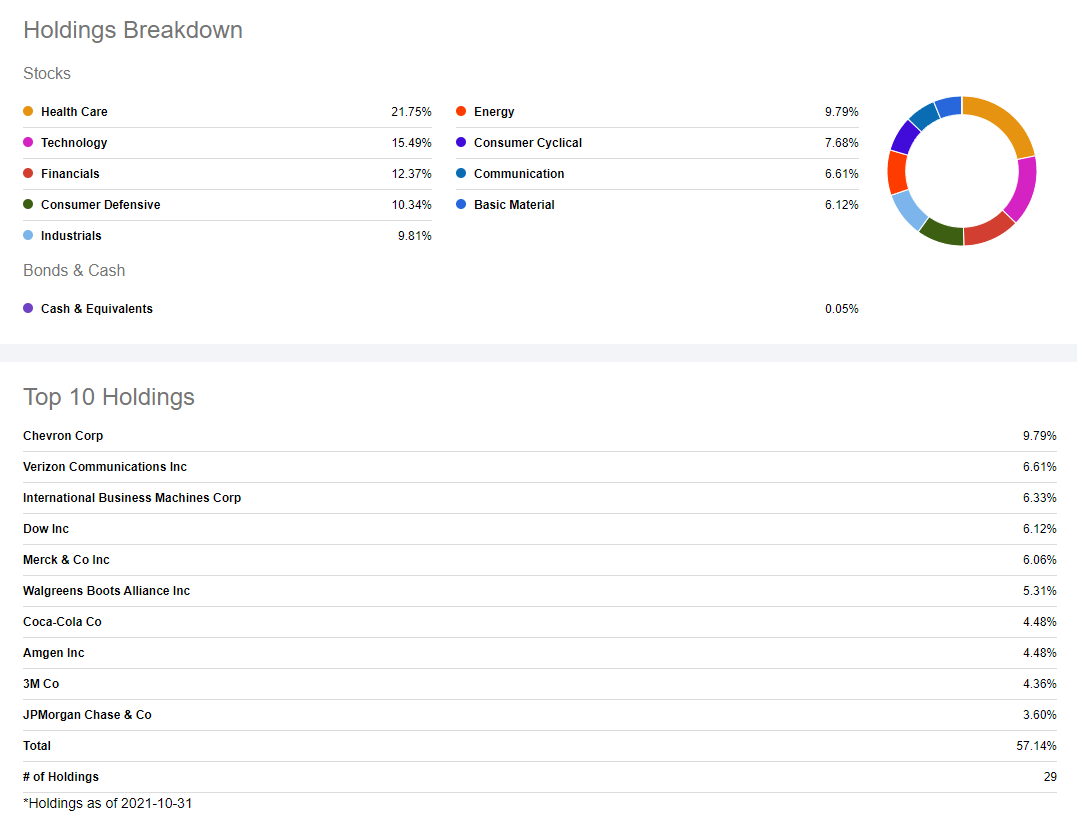Viewport: 1077px width, 827px height.
Task: Click the 57.14% total value
Action: [1036, 746]
